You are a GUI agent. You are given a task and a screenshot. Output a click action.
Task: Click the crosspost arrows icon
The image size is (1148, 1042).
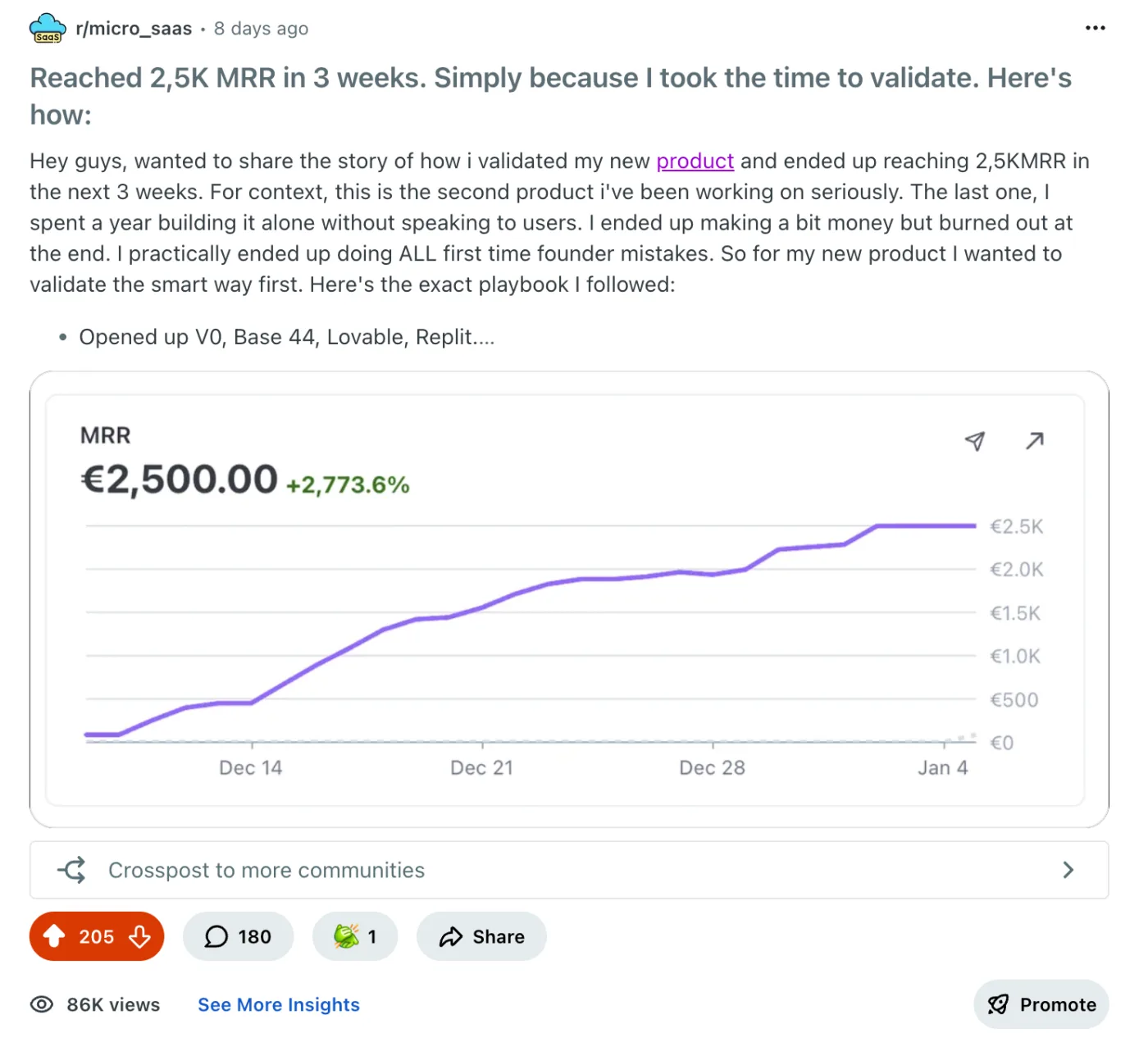(x=72, y=870)
